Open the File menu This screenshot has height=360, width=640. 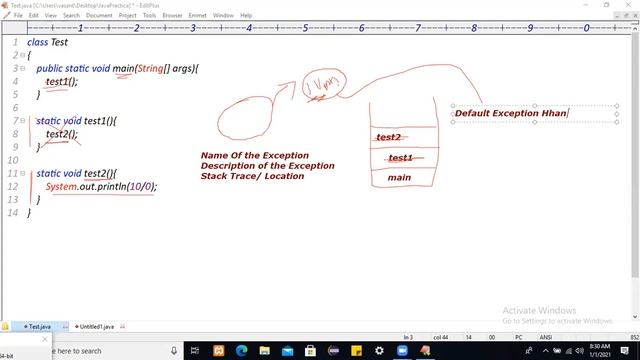pyautogui.click(x=18, y=16)
